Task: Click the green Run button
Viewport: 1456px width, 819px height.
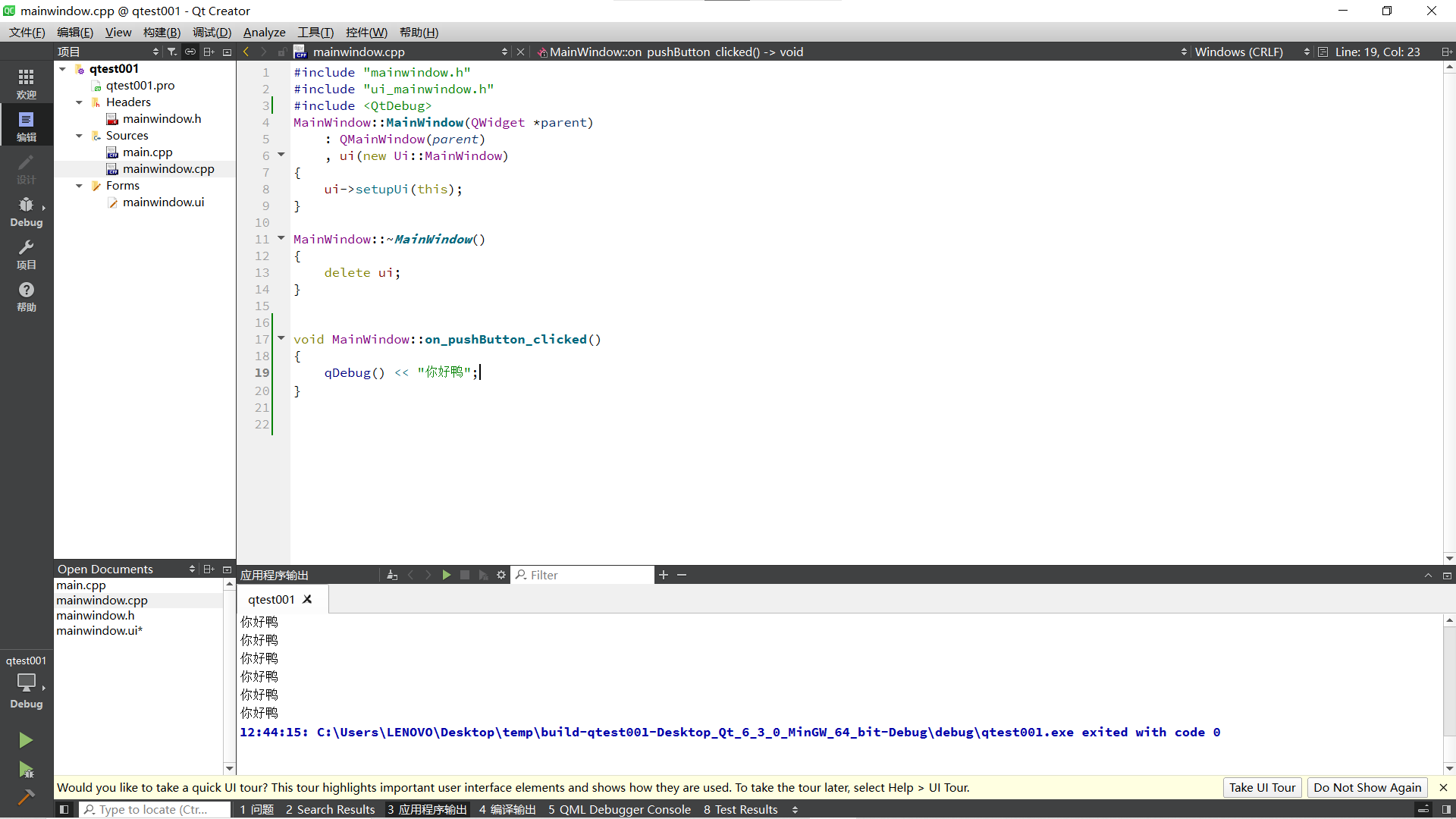Action: pyautogui.click(x=26, y=739)
